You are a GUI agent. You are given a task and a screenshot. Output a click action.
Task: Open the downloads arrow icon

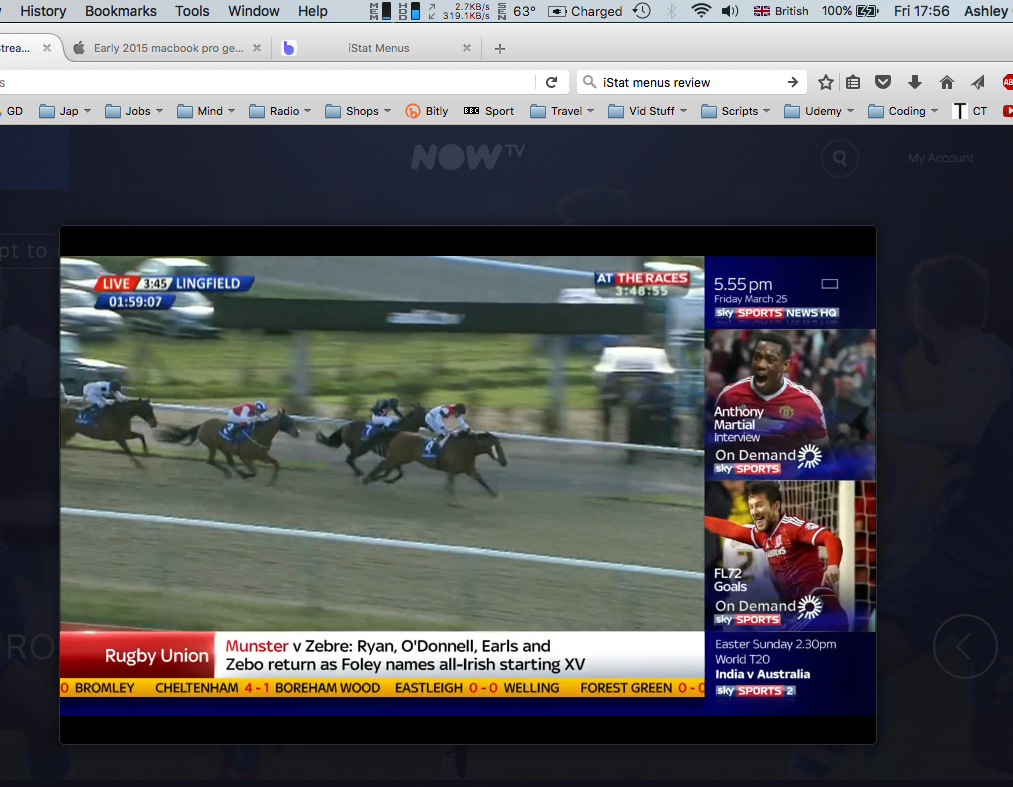pos(915,82)
